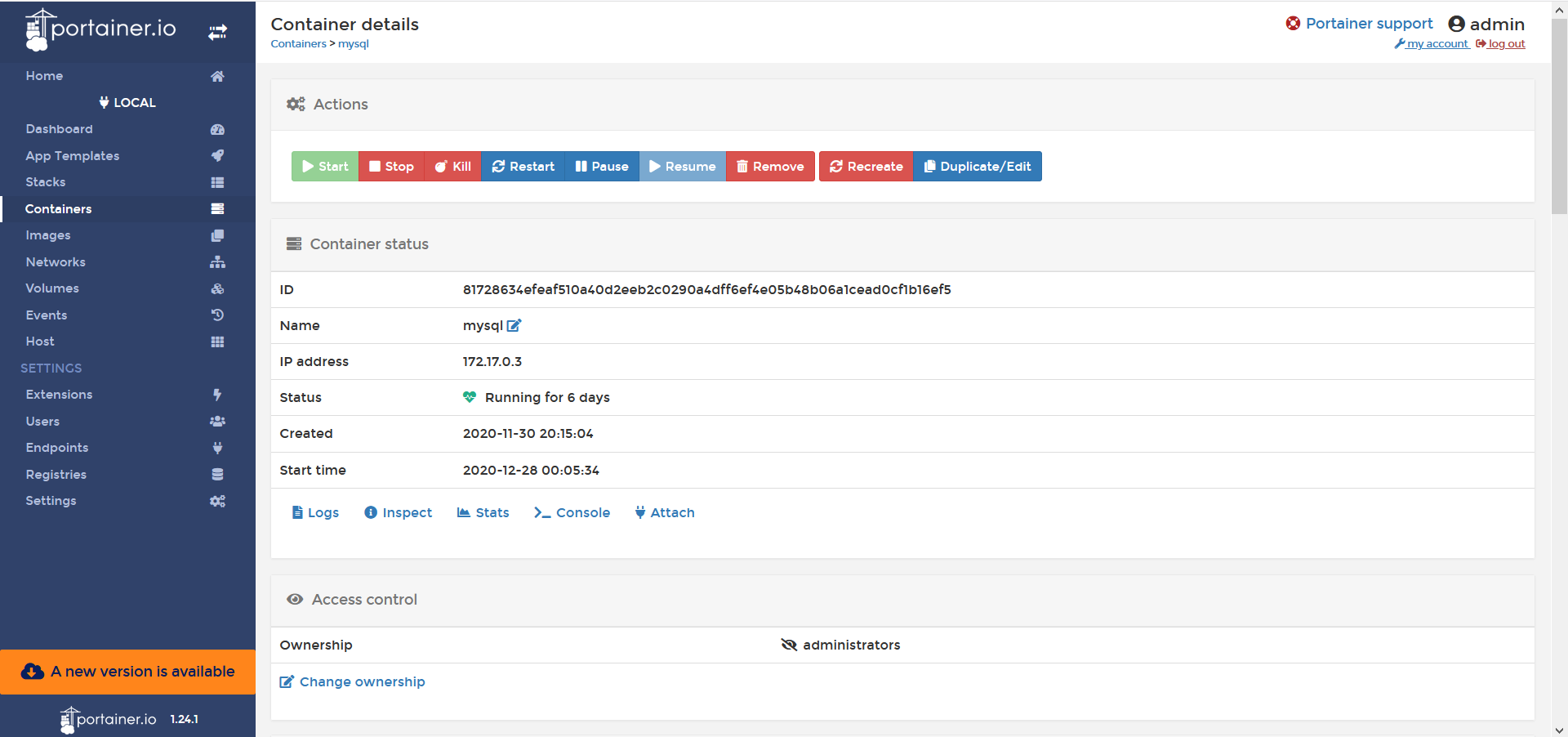The width and height of the screenshot is (1568, 737).
Task: Kill the container with Kill button
Action: pos(452,166)
